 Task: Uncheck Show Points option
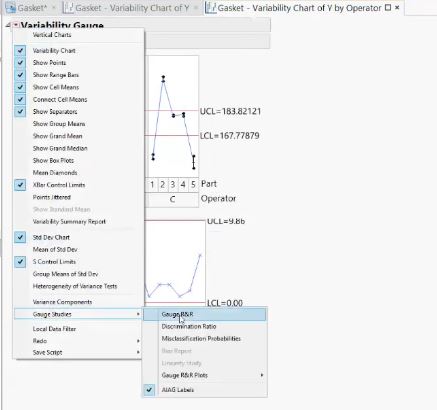pyautogui.click(x=20, y=63)
